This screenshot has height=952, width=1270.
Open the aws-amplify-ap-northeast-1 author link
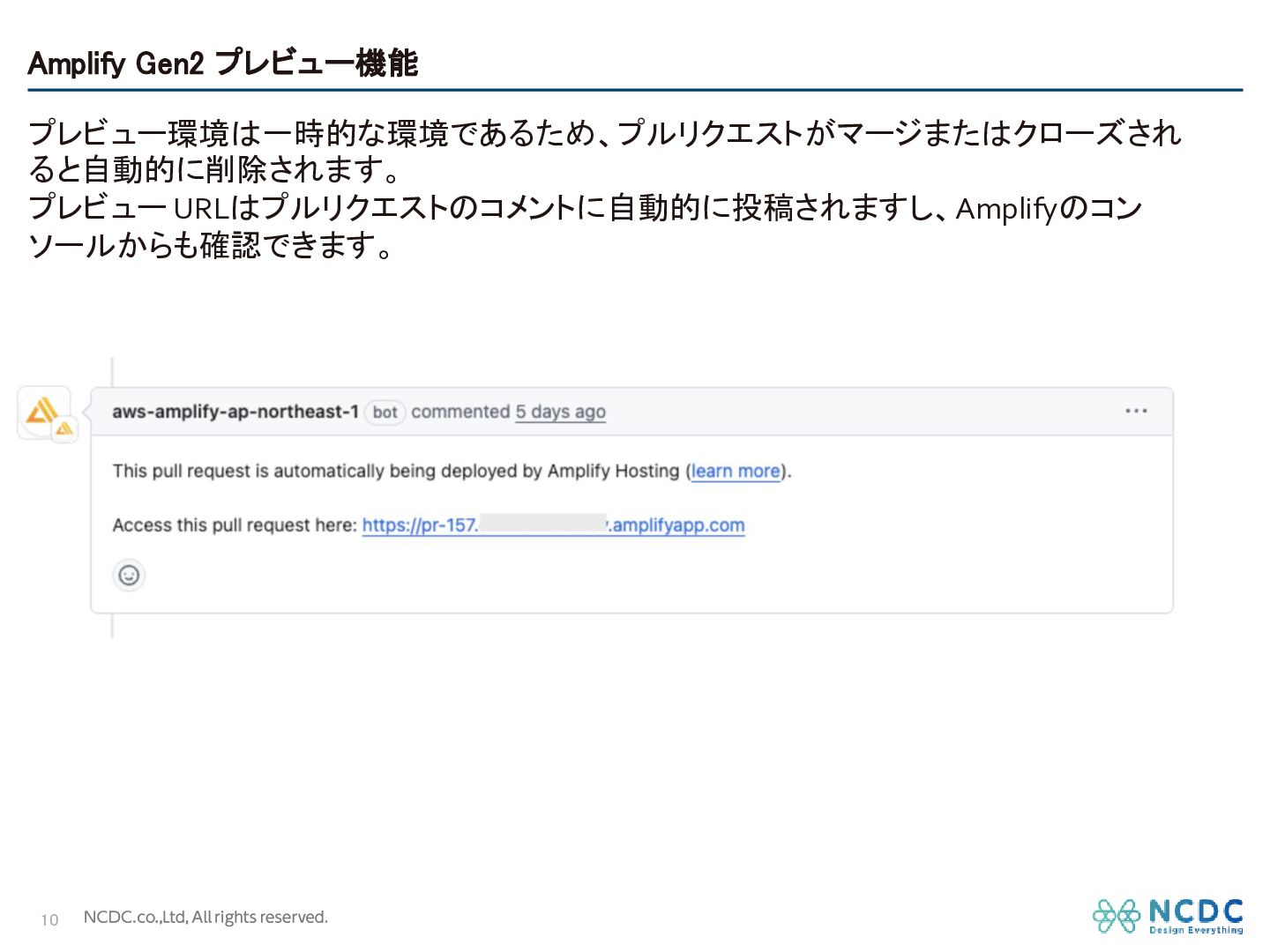(235, 412)
